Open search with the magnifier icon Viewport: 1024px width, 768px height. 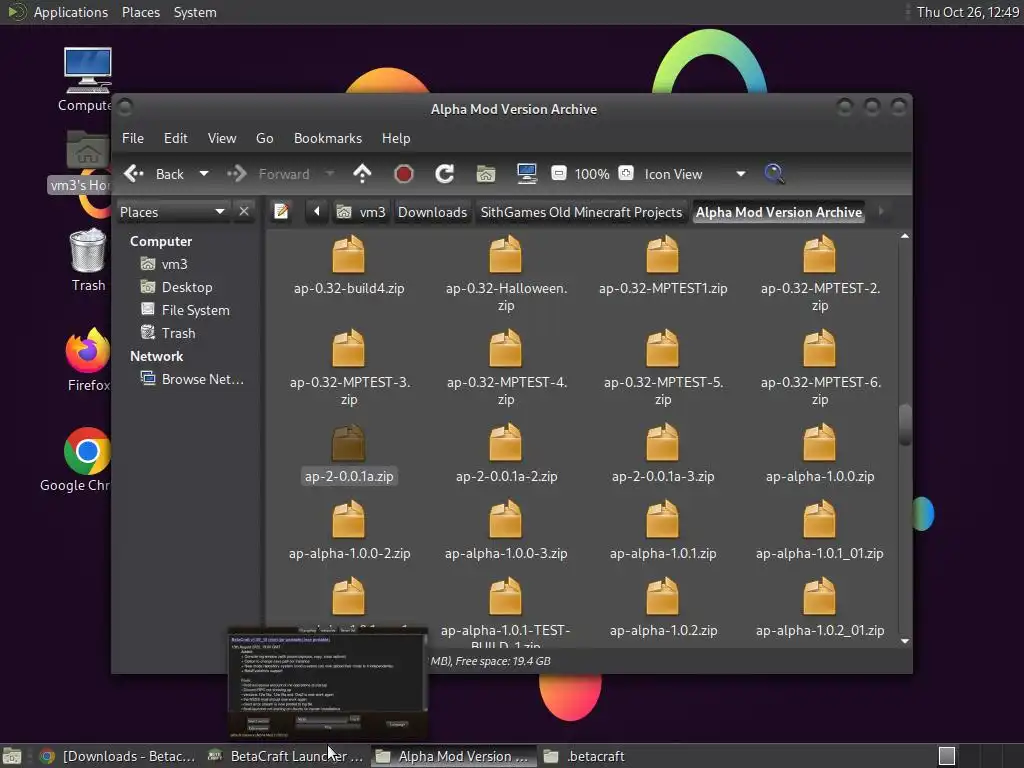(x=774, y=174)
